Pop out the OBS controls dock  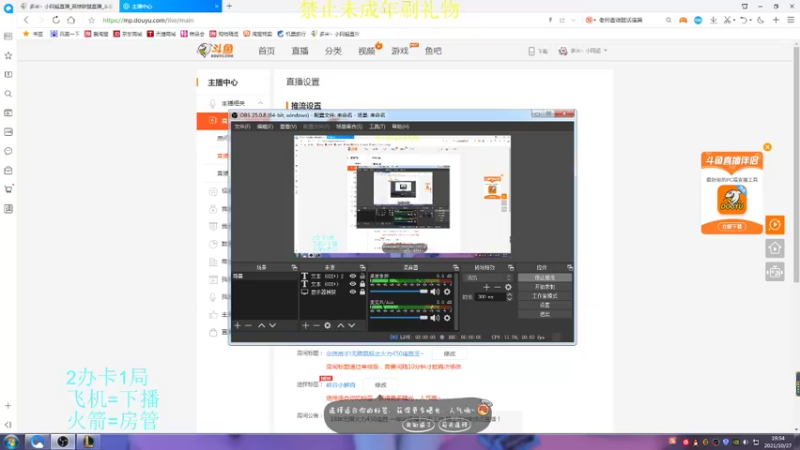coord(570,267)
